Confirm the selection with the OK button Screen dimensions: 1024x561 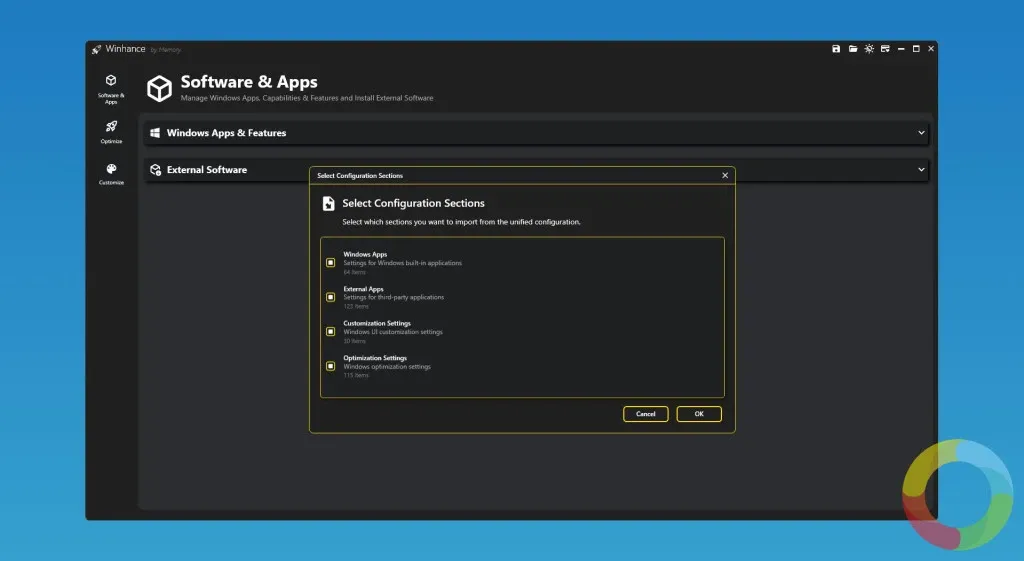click(x=699, y=414)
